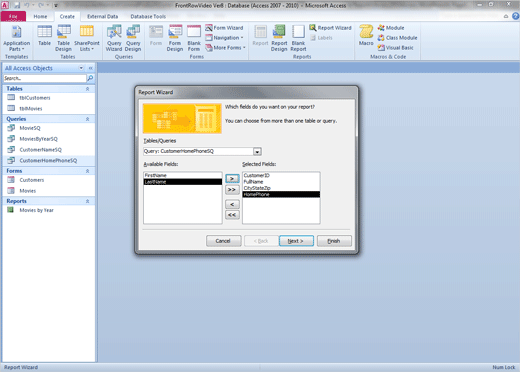Launch the Form Wizard
Screen dimensions: 520x372
(x=224, y=28)
